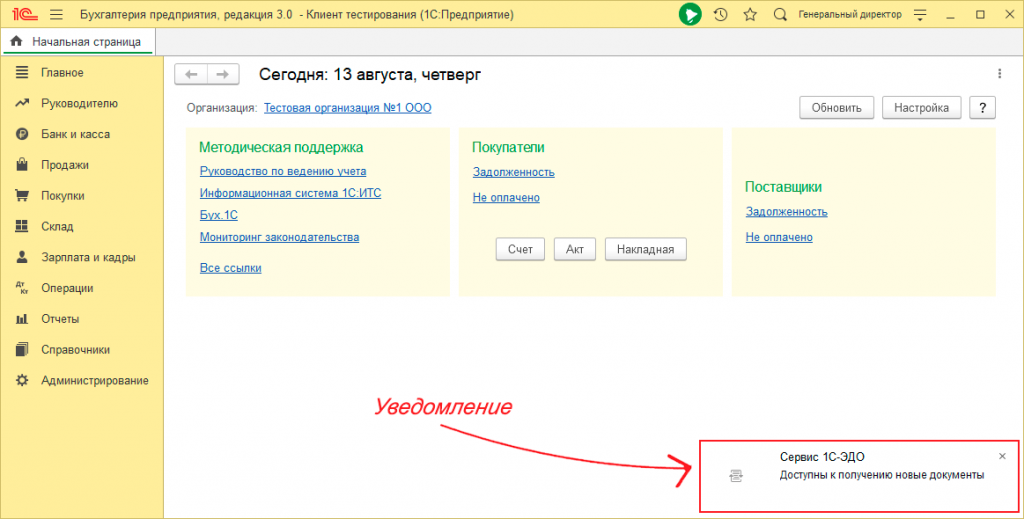This screenshot has height=519, width=1024.
Task: Click the Счет button
Action: click(520, 249)
